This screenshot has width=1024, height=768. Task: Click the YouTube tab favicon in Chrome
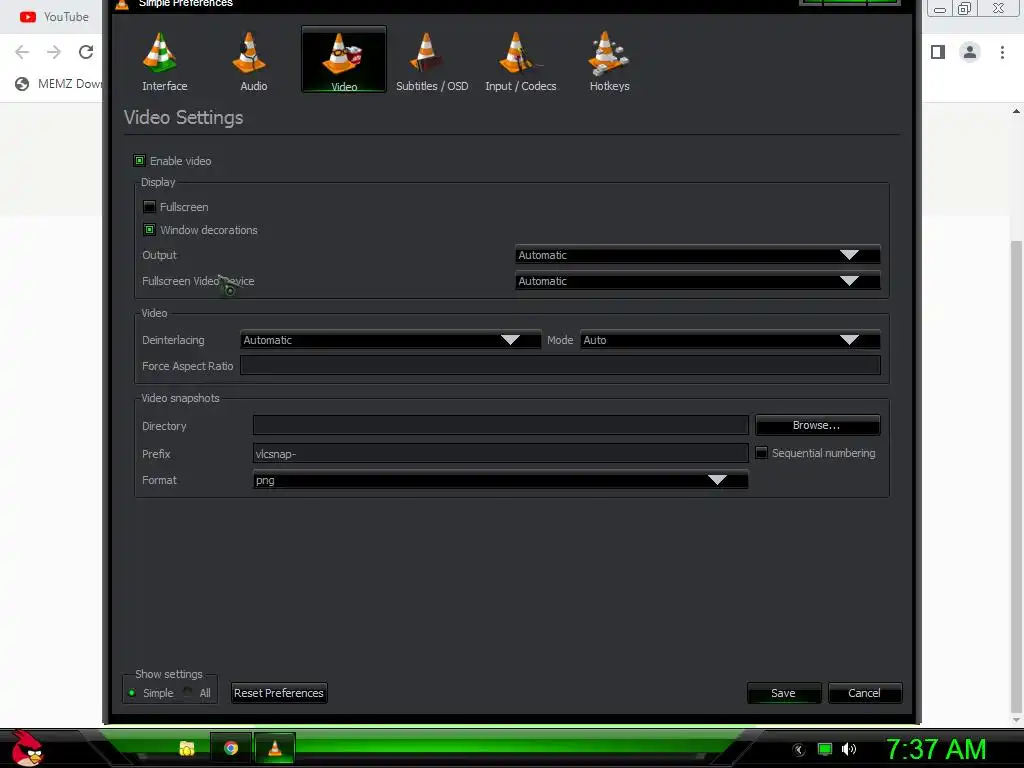pyautogui.click(x=27, y=17)
